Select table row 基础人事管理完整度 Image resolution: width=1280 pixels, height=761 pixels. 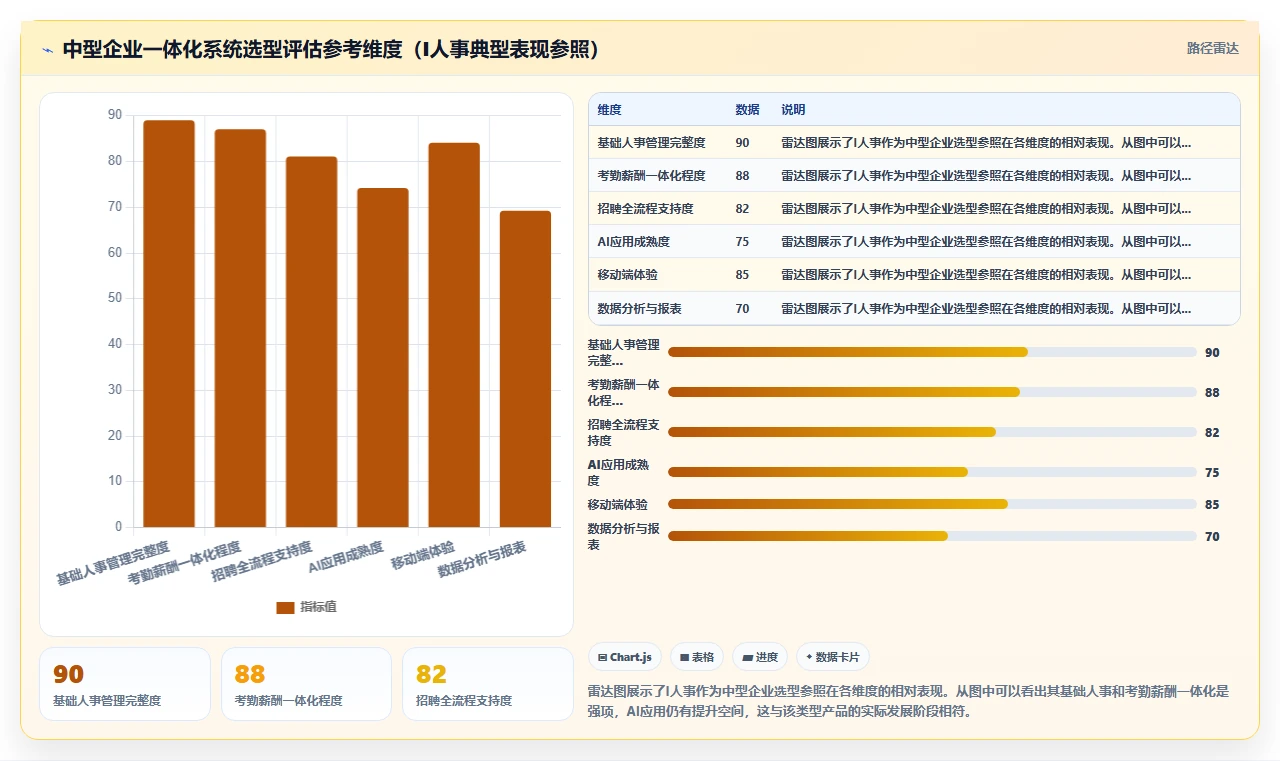click(914, 142)
